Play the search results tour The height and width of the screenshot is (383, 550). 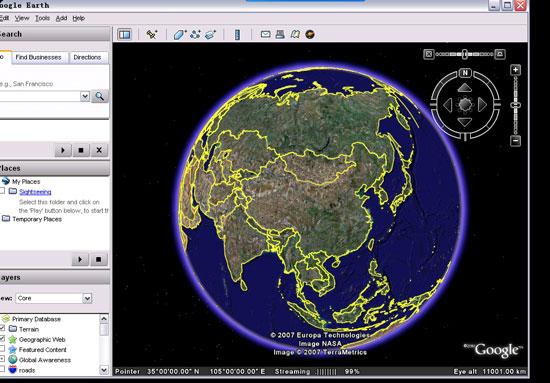[63, 150]
